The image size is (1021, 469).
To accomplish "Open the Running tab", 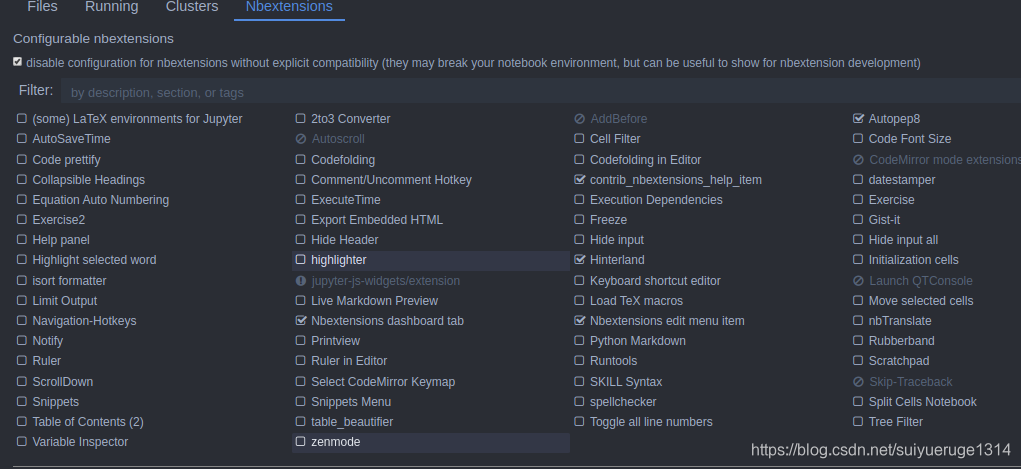I will point(111,7).
